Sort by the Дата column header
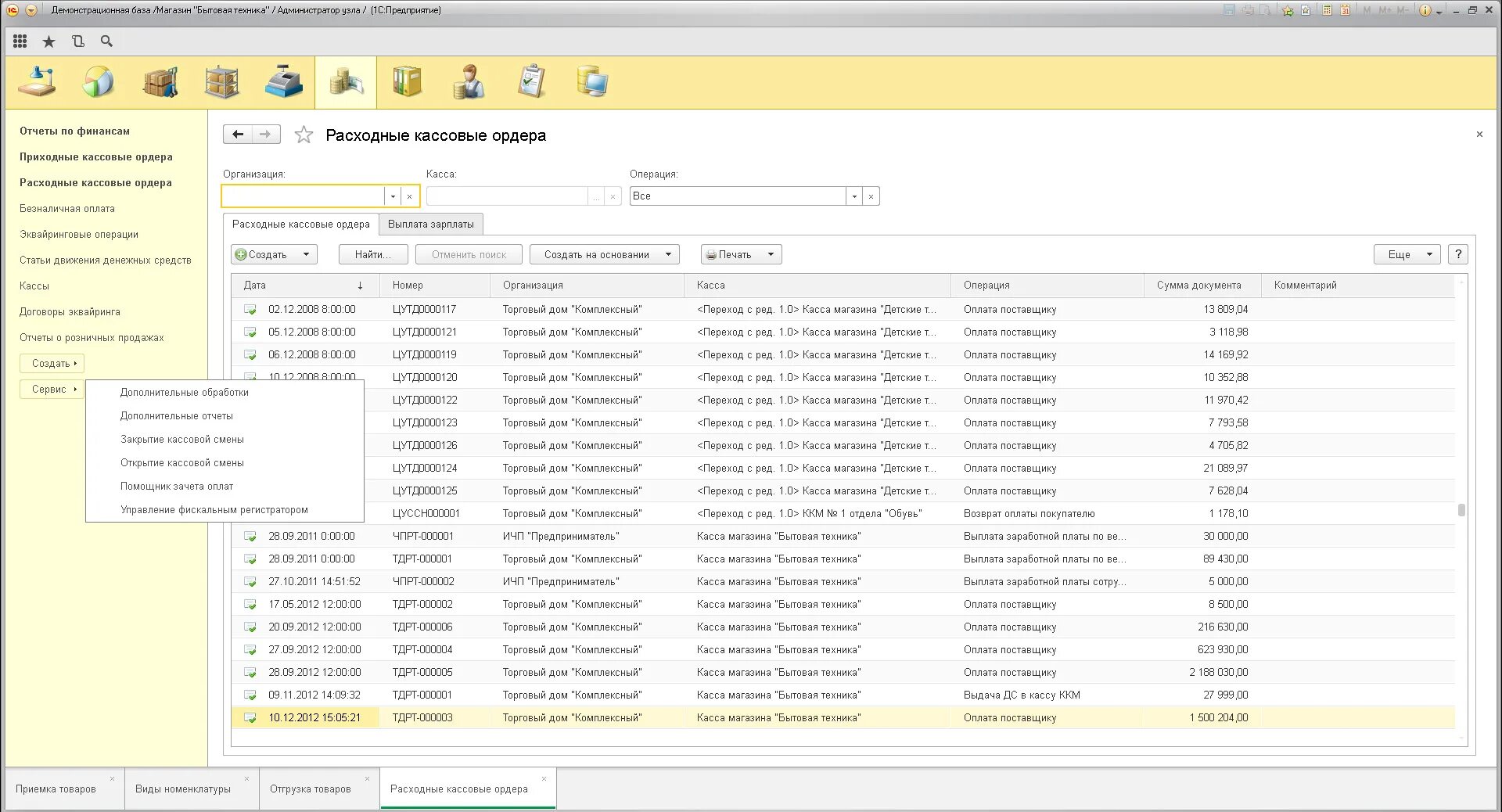1502x812 pixels. (x=305, y=286)
